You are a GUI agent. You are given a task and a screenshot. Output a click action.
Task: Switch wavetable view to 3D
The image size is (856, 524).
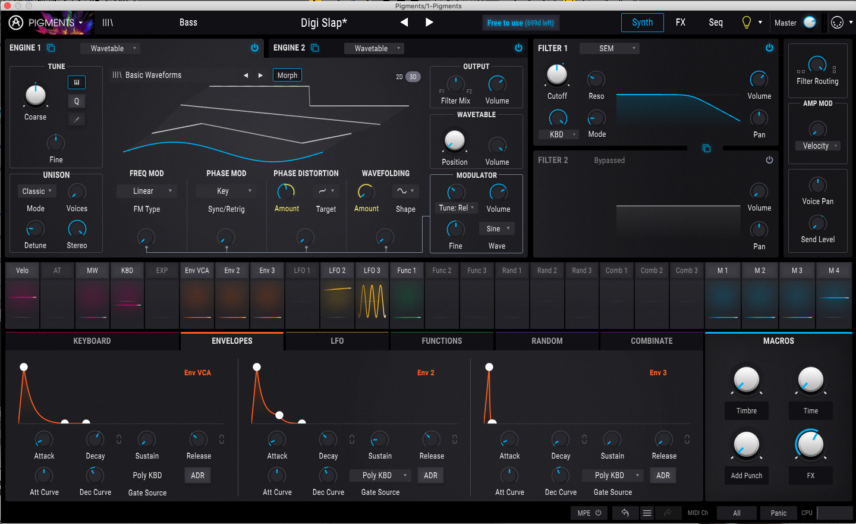[413, 77]
